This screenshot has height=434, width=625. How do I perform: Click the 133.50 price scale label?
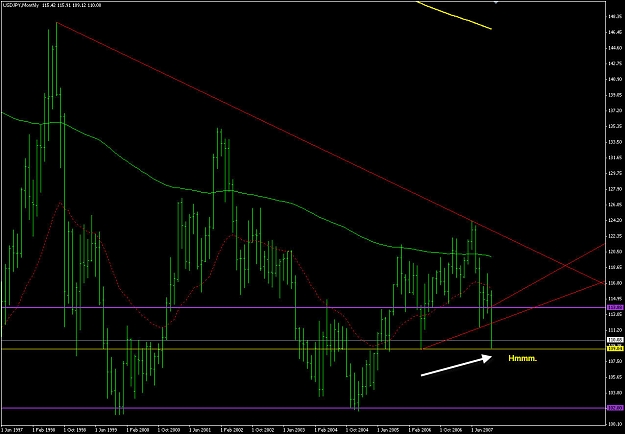pos(616,142)
